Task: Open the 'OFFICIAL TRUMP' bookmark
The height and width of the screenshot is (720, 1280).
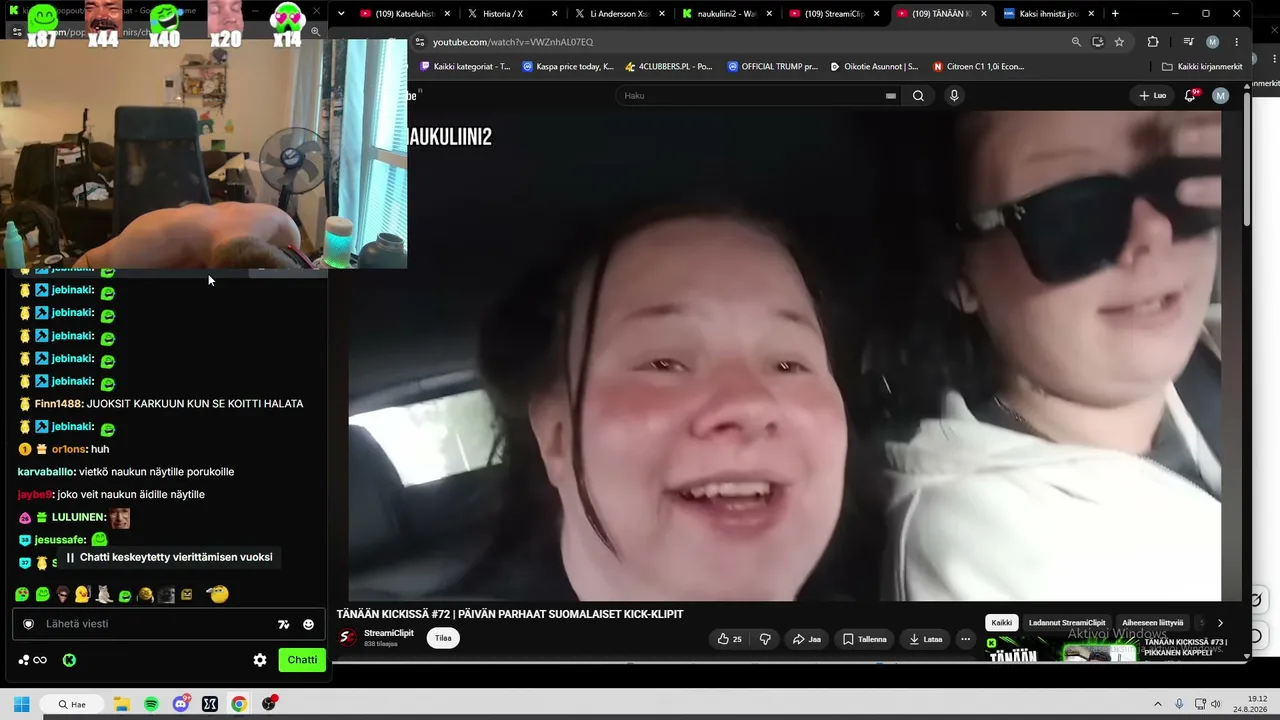Action: [772, 67]
